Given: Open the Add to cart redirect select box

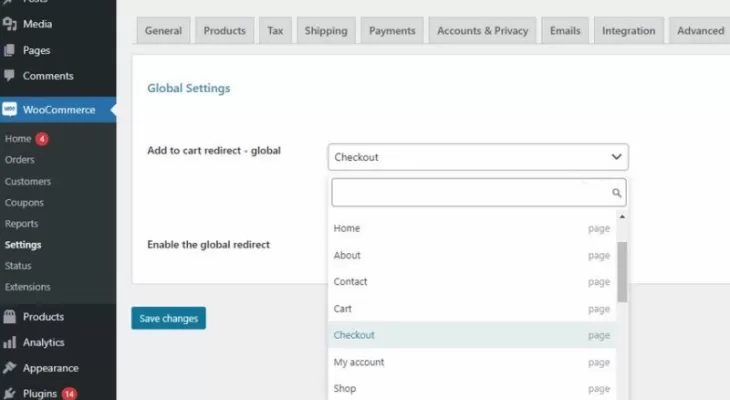Looking at the screenshot, I should [478, 157].
